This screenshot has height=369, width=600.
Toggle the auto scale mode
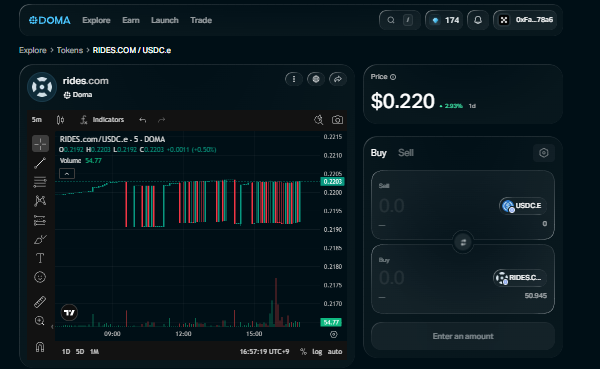click(x=335, y=351)
